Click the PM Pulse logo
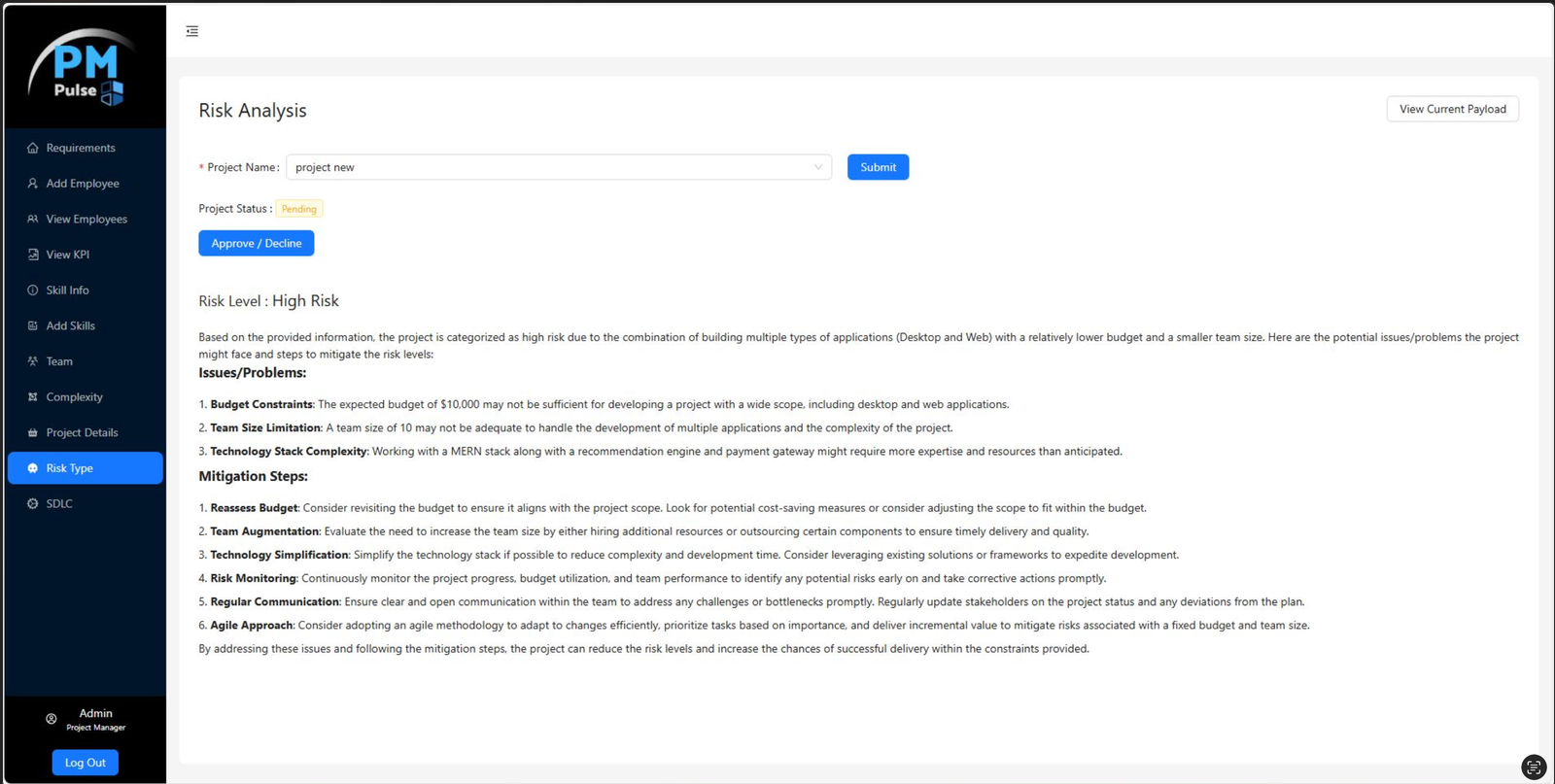1555x784 pixels. pyautogui.click(x=84, y=68)
